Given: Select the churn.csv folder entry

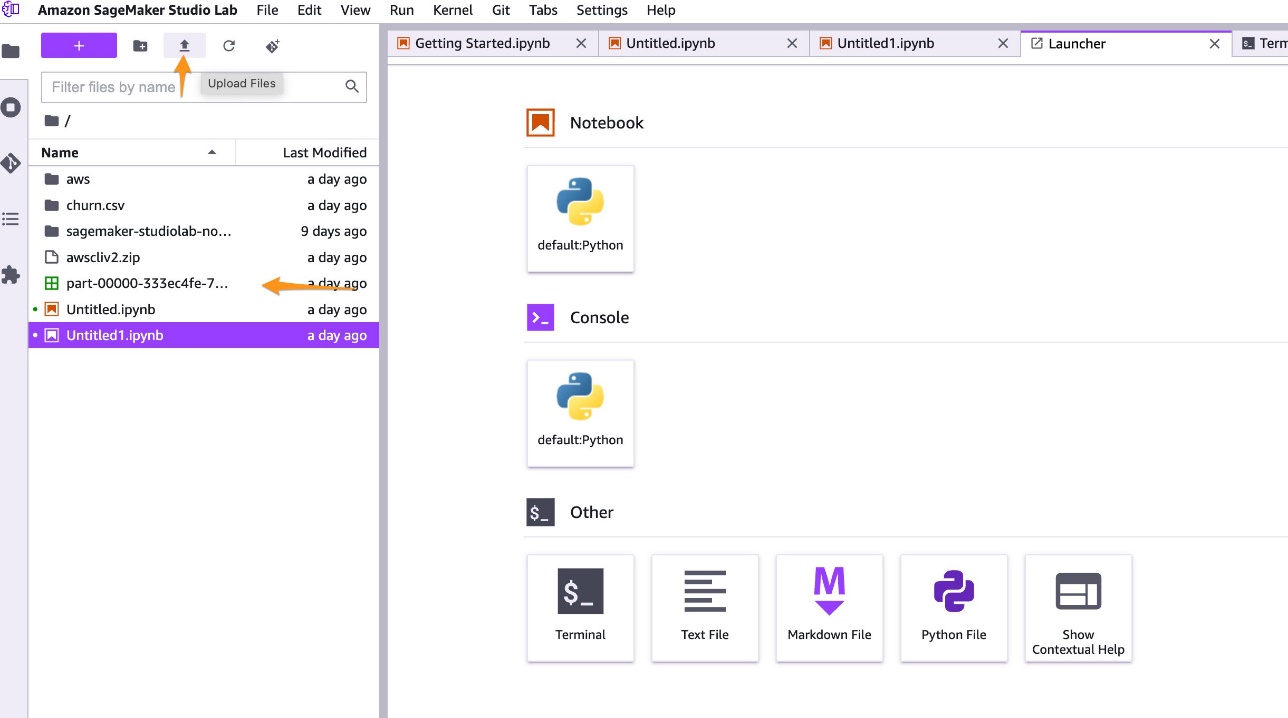Looking at the screenshot, I should coord(204,205).
